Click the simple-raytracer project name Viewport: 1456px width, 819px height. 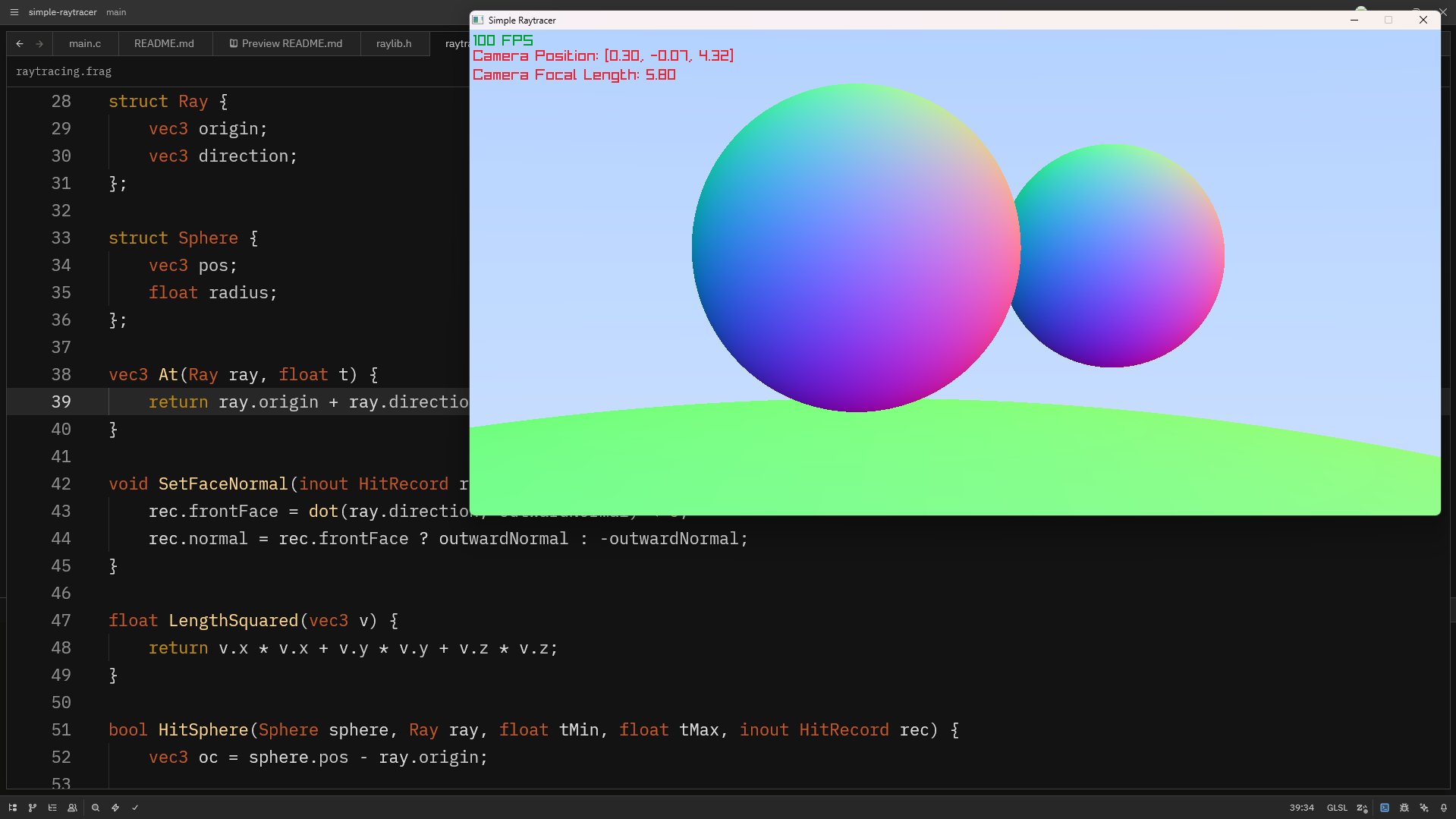[x=62, y=12]
